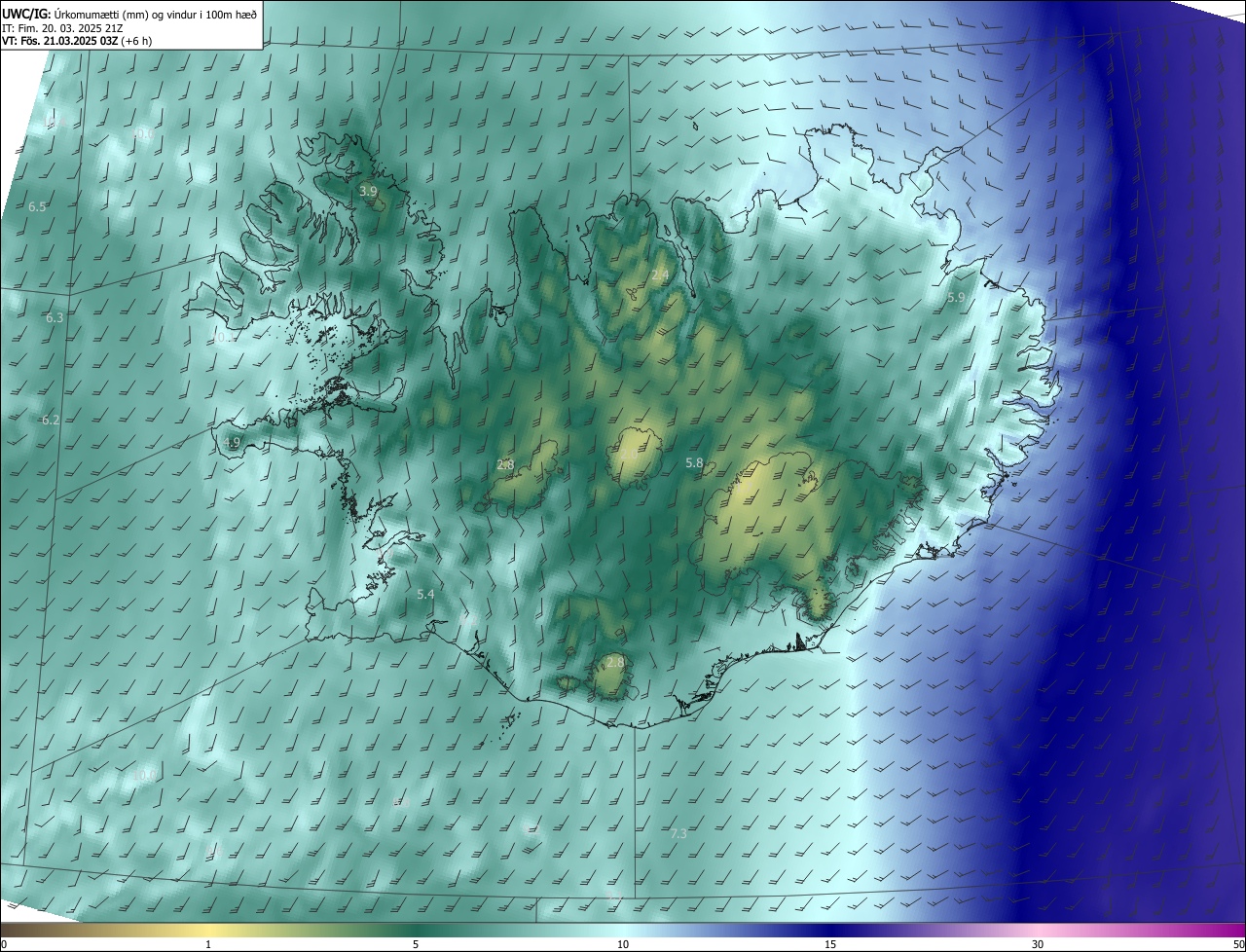Viewport: 1246px width, 952px height.
Task: Select the '30' tick on the color scale
Action: pyautogui.click(x=1038, y=944)
